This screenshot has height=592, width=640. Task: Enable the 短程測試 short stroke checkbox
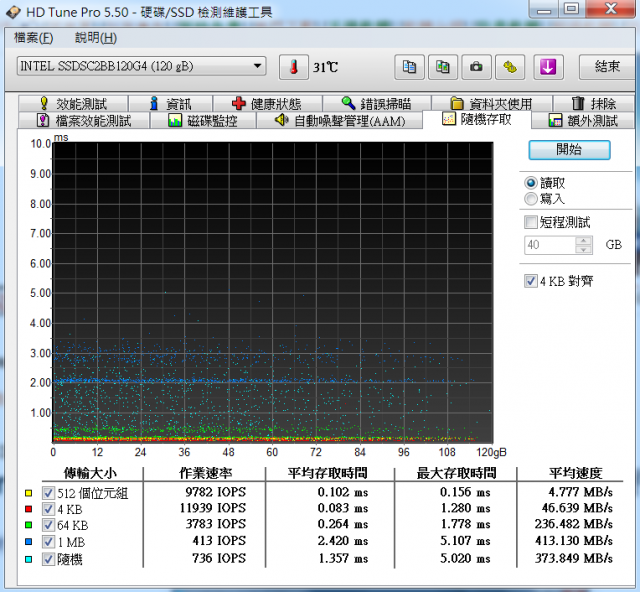pos(531,223)
